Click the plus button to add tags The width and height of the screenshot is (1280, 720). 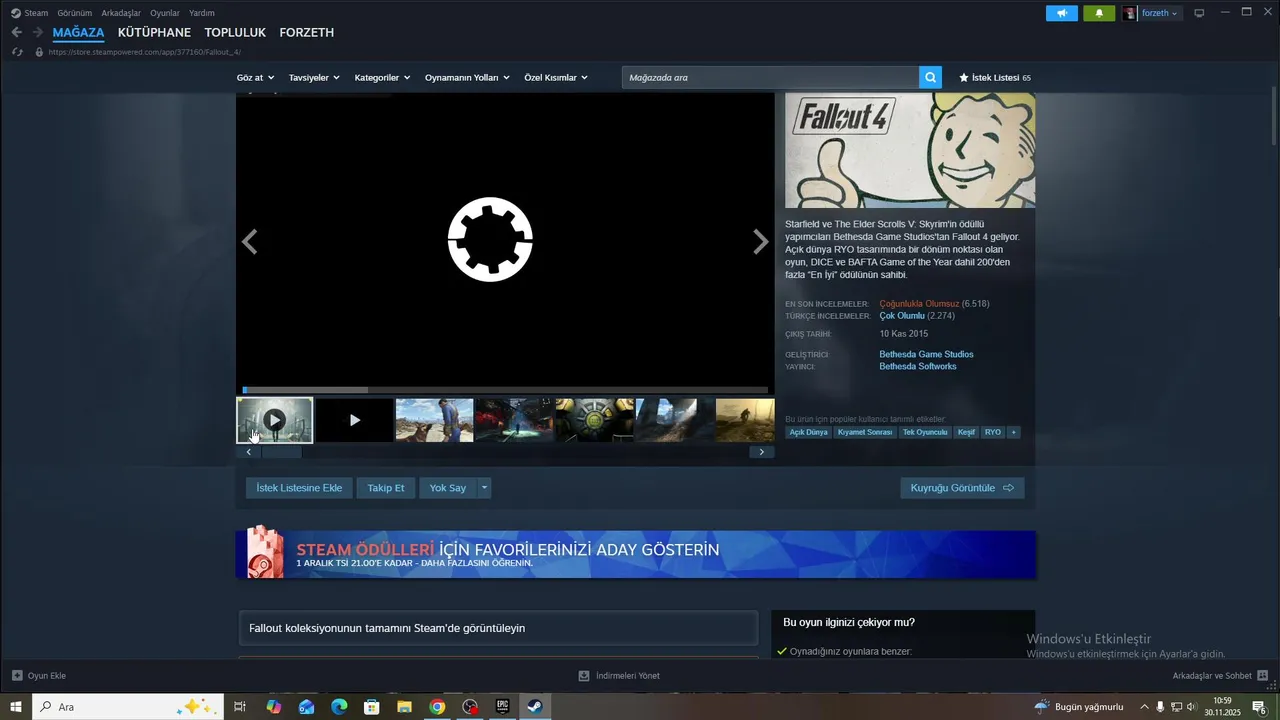tap(1013, 432)
